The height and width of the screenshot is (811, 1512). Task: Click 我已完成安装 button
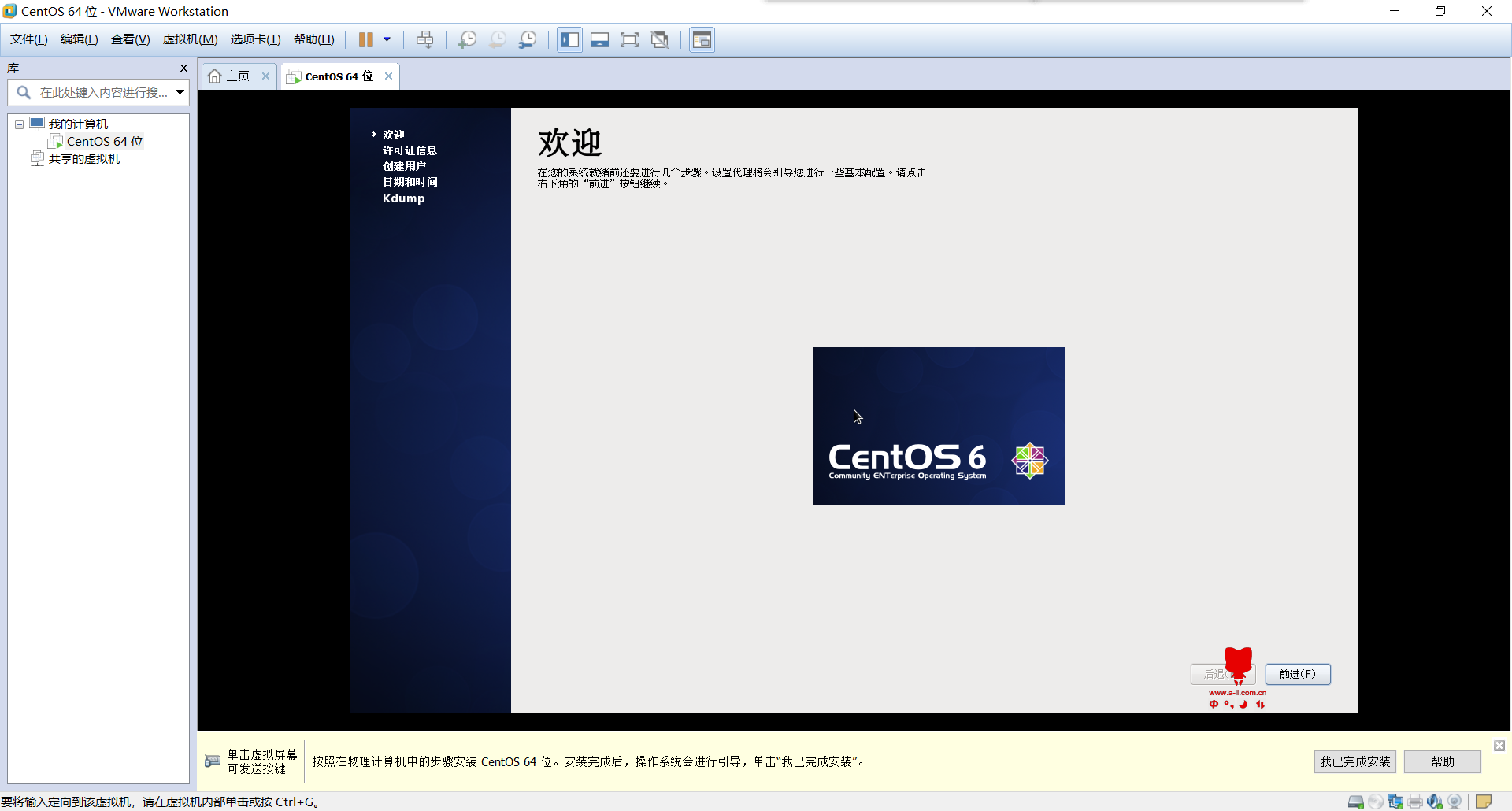1355,761
